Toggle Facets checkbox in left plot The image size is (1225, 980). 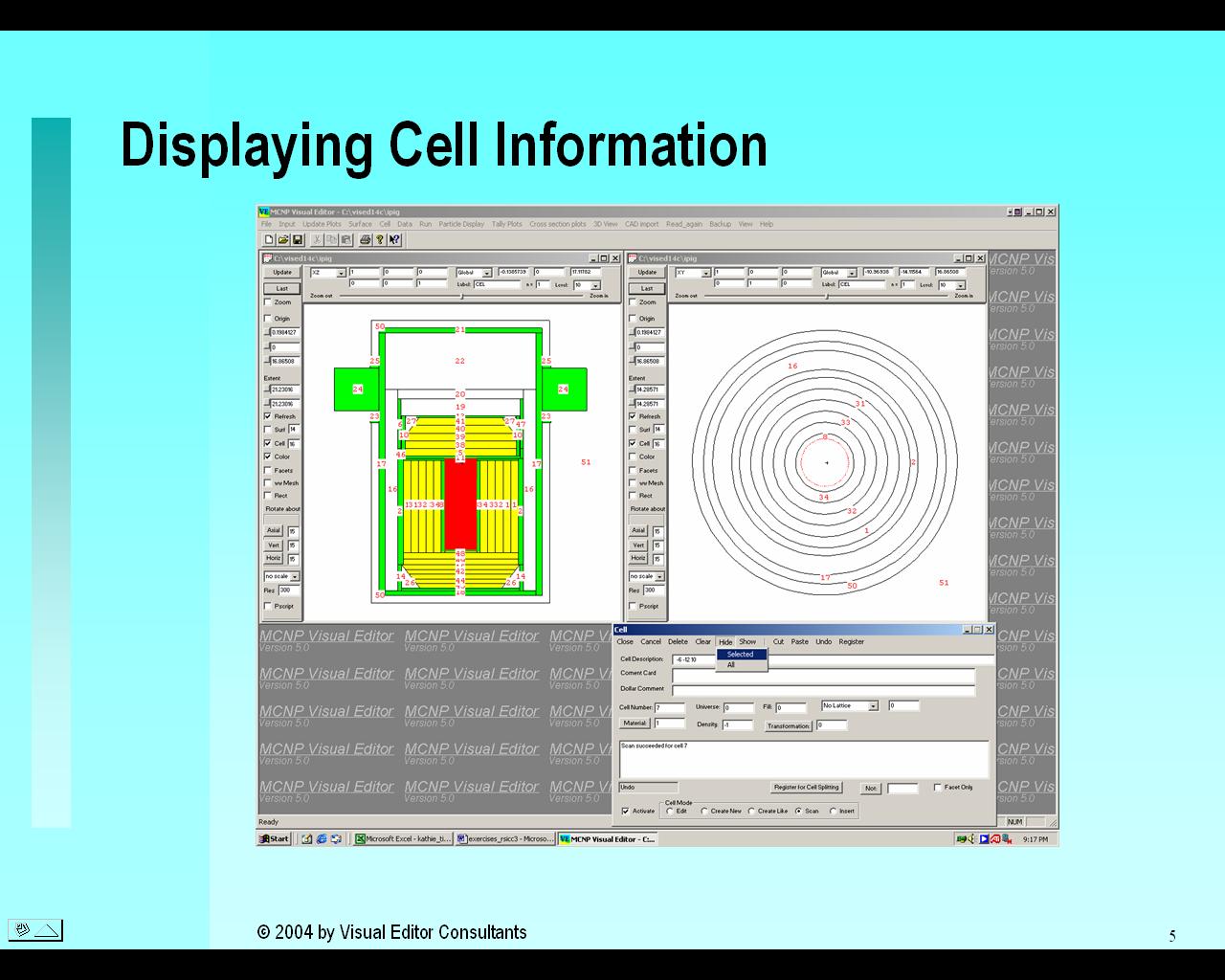click(268, 470)
